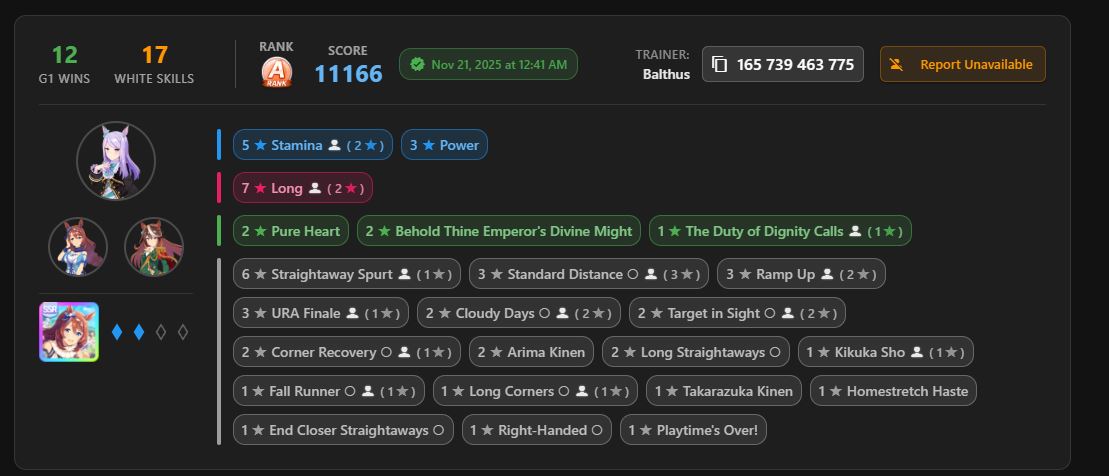The width and height of the screenshot is (1109, 476).
Task: Click the A rank badge icon
Action: 276,72
